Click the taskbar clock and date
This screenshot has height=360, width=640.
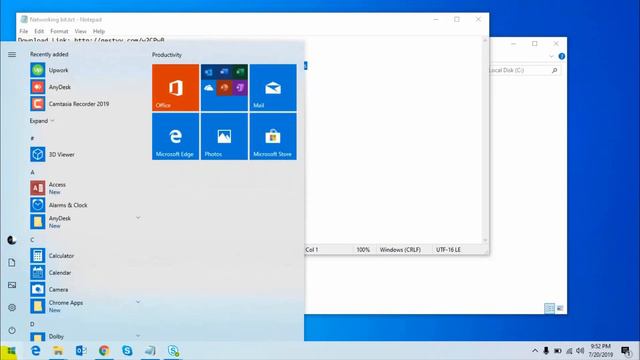(600, 351)
